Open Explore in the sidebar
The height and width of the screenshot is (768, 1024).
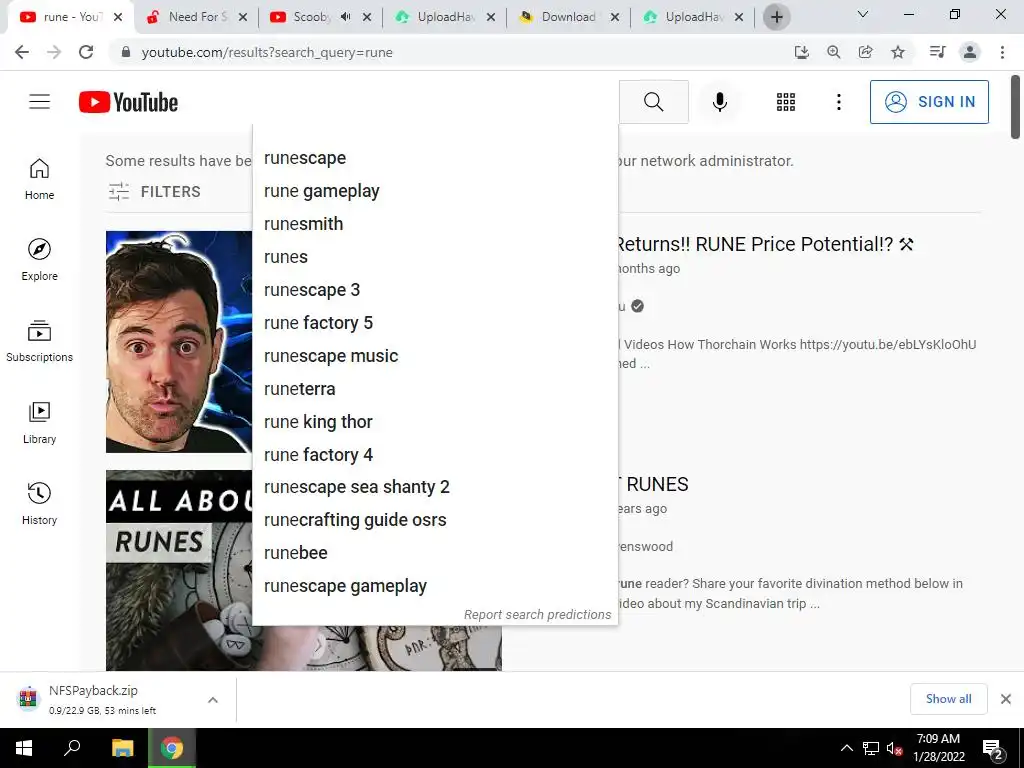click(x=39, y=260)
